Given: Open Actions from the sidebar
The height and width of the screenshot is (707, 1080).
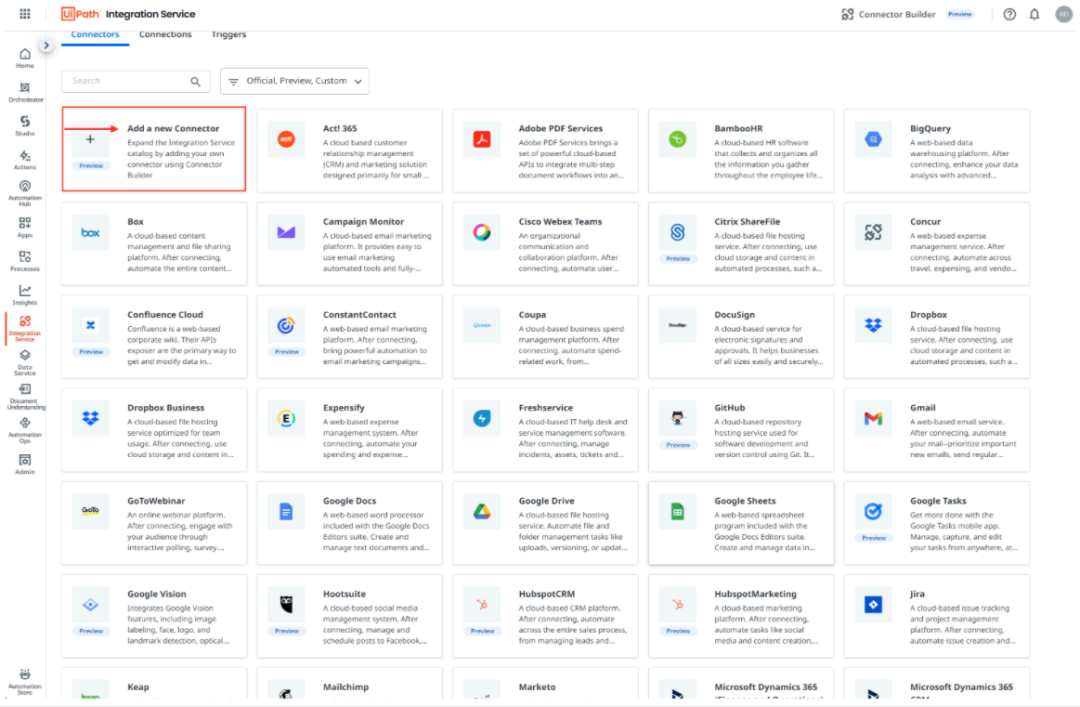Looking at the screenshot, I should click(x=25, y=159).
